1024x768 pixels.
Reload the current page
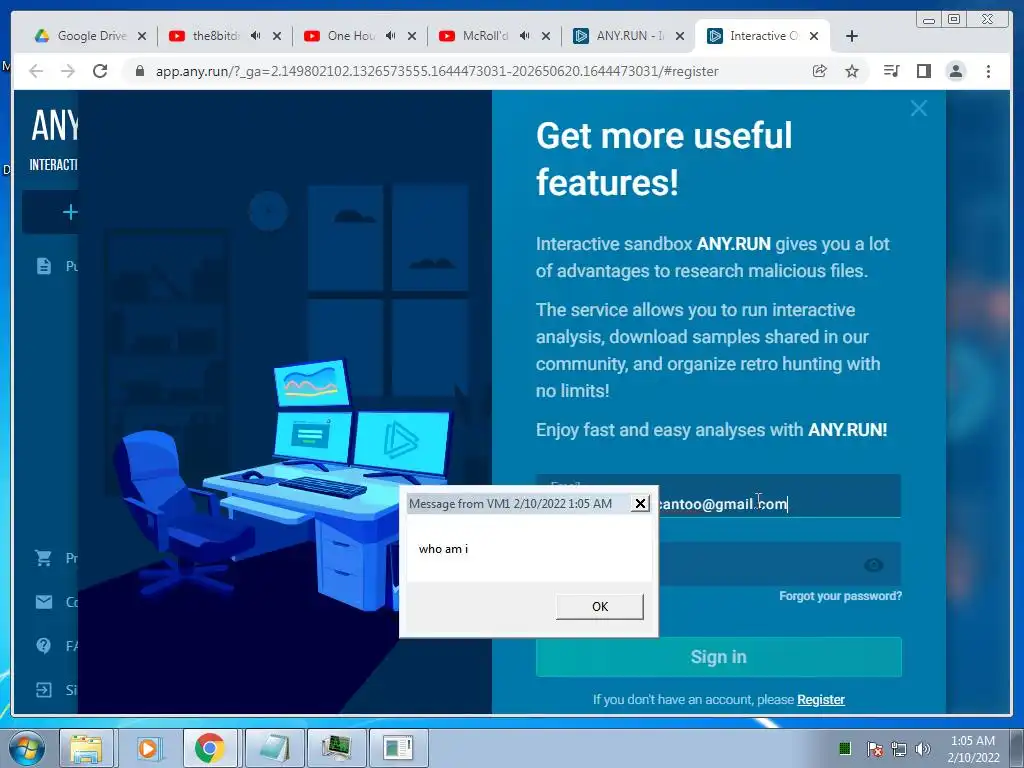(x=100, y=71)
